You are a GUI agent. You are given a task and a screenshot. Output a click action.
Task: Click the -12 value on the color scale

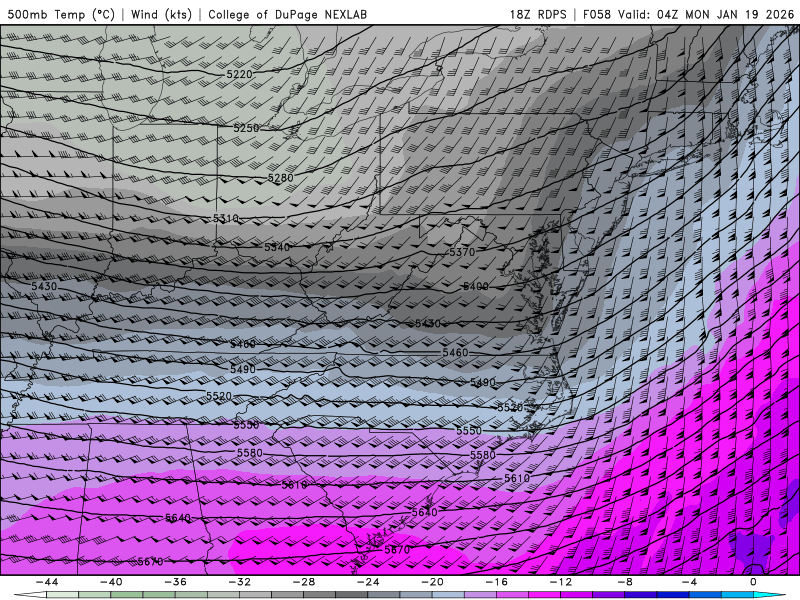tap(561, 582)
